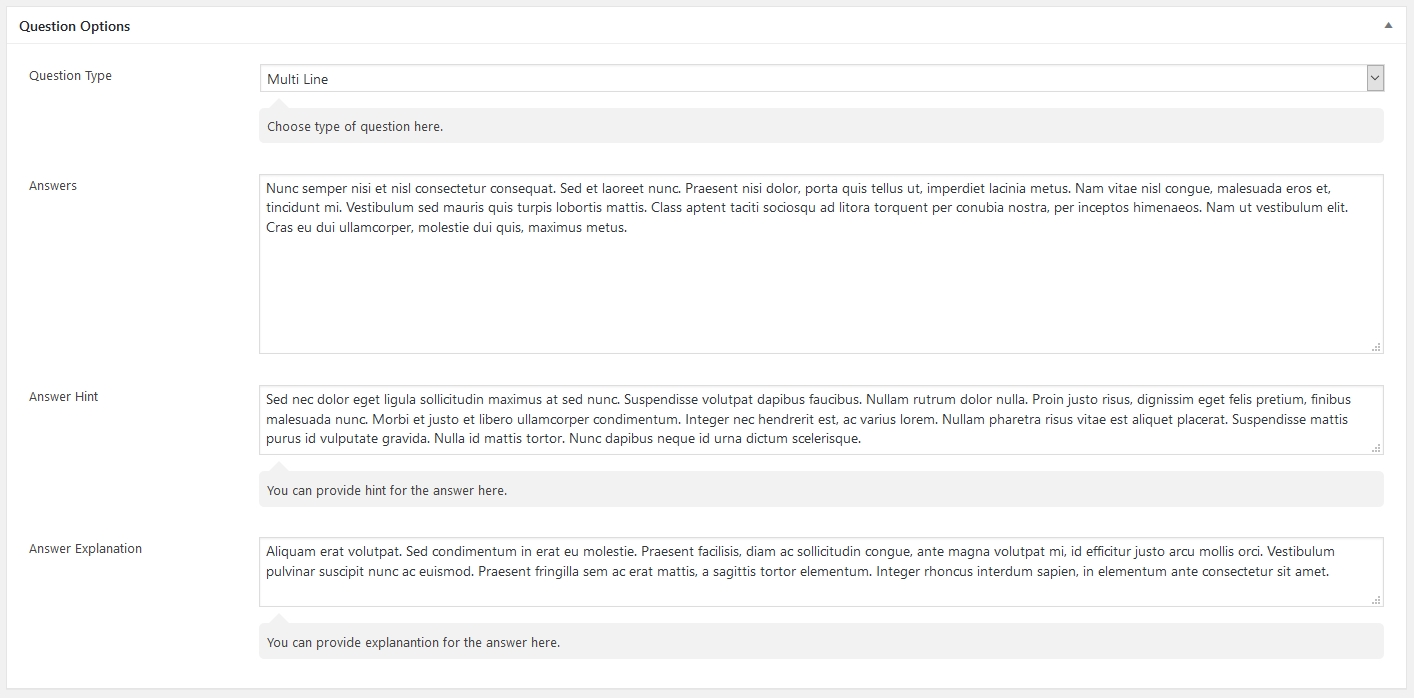Click the Question Type label

(x=70, y=76)
